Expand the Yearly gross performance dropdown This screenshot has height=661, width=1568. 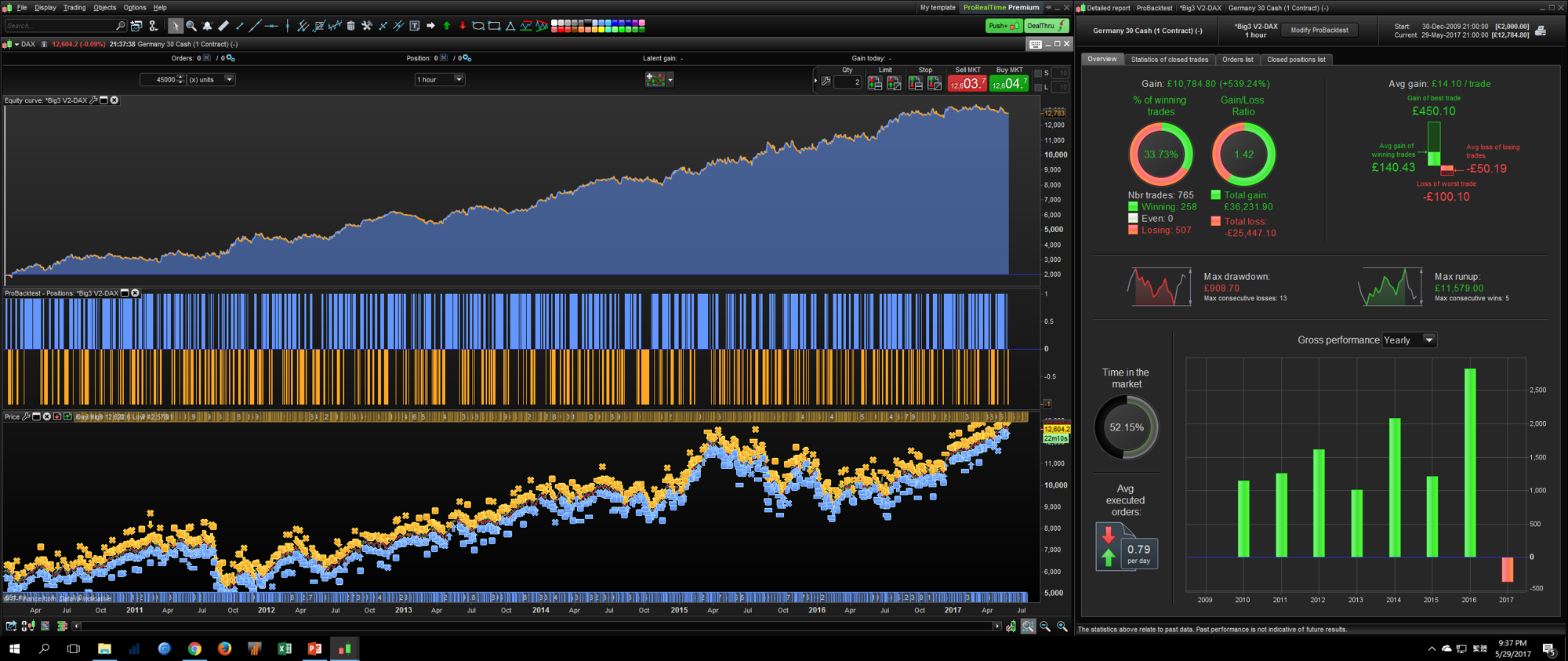click(1428, 340)
